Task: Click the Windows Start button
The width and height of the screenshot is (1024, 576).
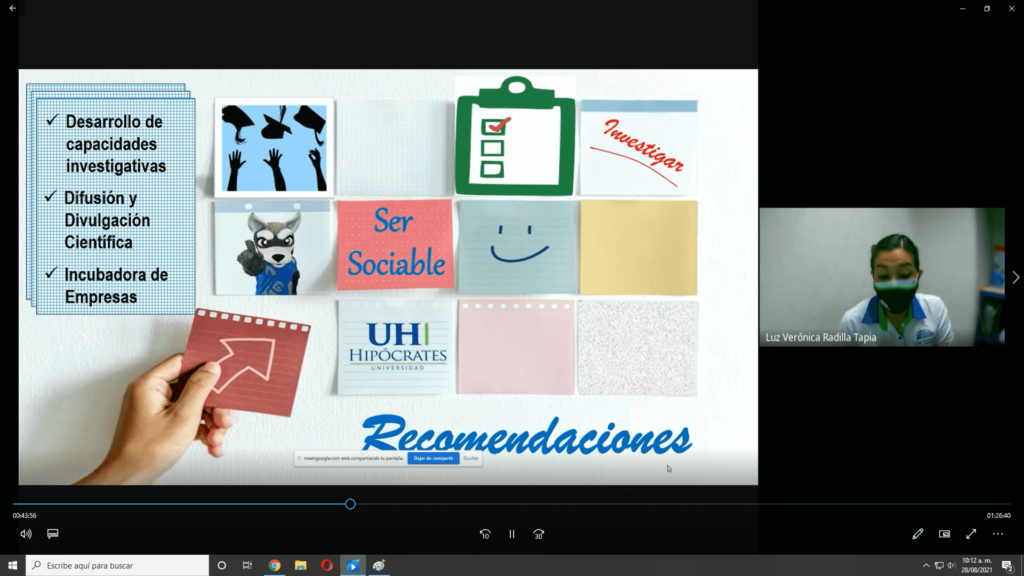Action: point(12,565)
